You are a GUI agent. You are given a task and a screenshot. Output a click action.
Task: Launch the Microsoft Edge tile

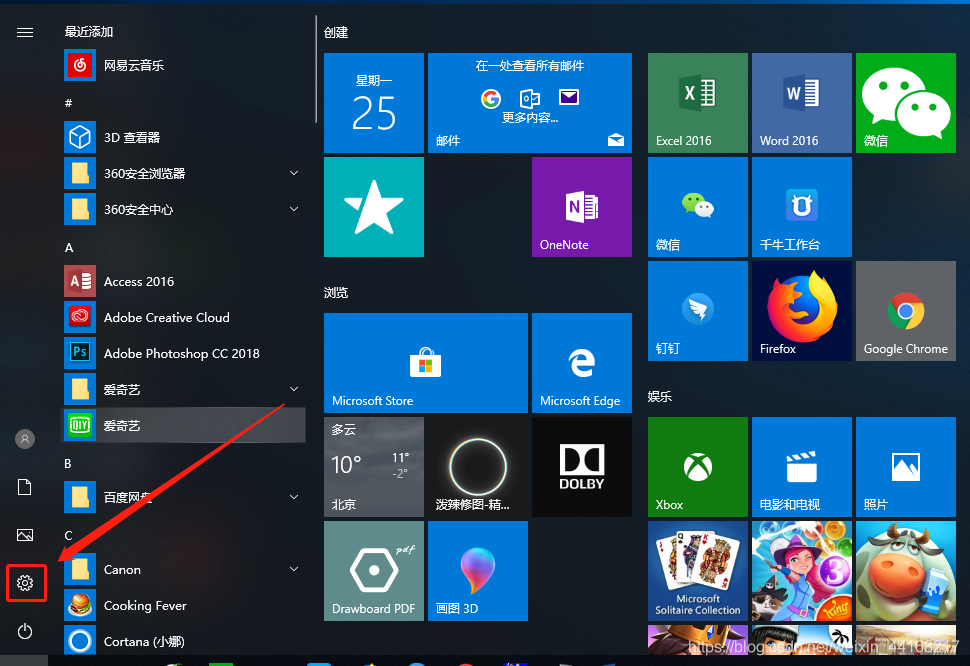tap(582, 362)
